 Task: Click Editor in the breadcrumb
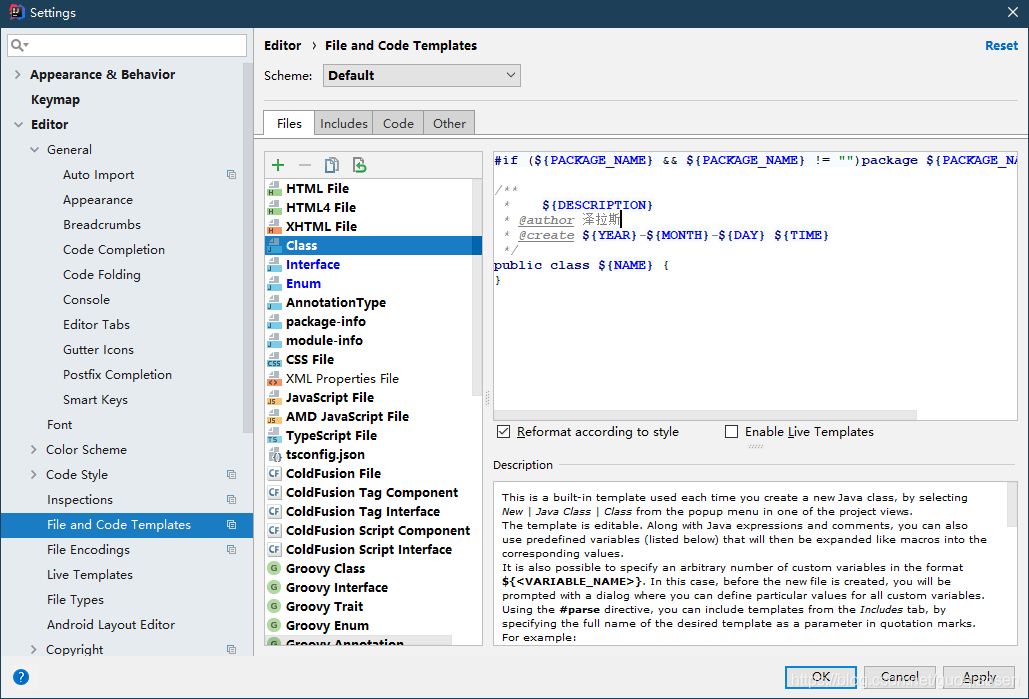[x=282, y=45]
